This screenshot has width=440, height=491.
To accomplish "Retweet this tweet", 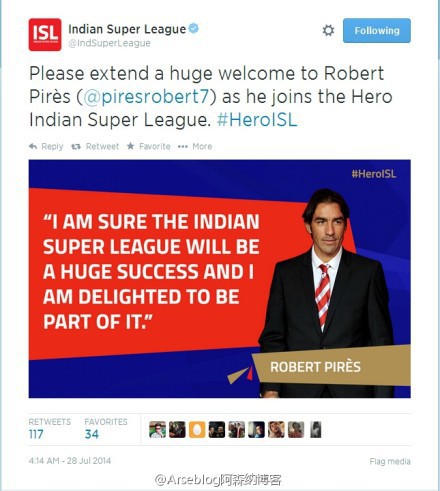I will click(x=95, y=146).
